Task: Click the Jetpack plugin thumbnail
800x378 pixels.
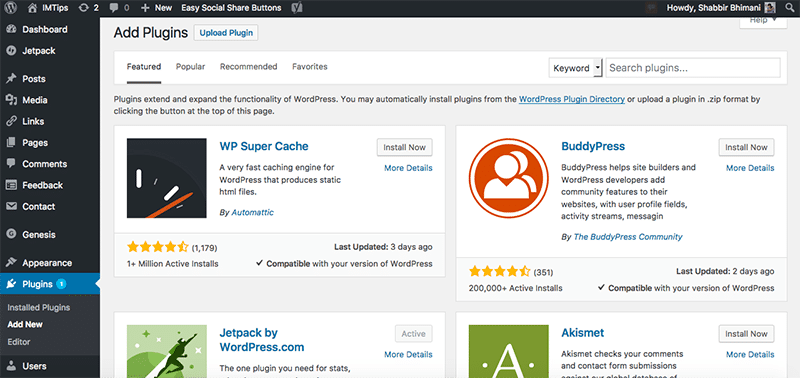Action: [167, 351]
